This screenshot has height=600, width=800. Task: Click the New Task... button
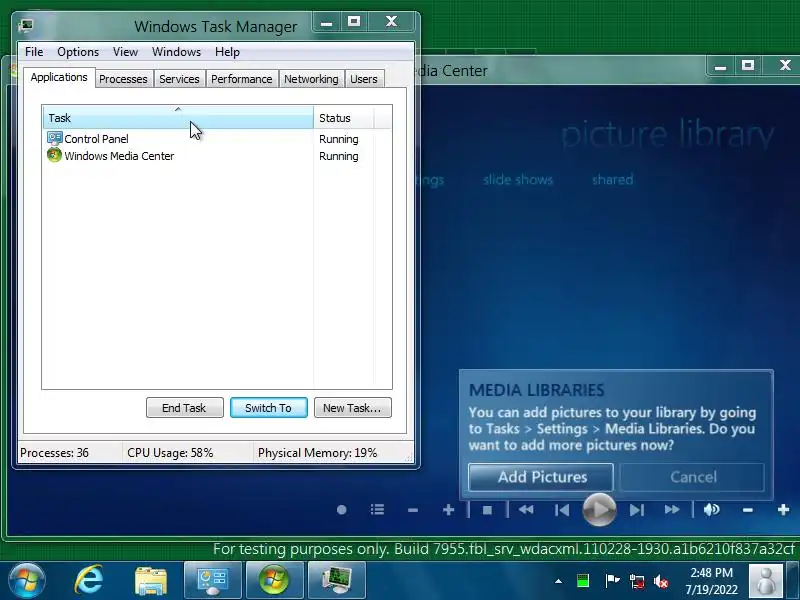(x=353, y=408)
